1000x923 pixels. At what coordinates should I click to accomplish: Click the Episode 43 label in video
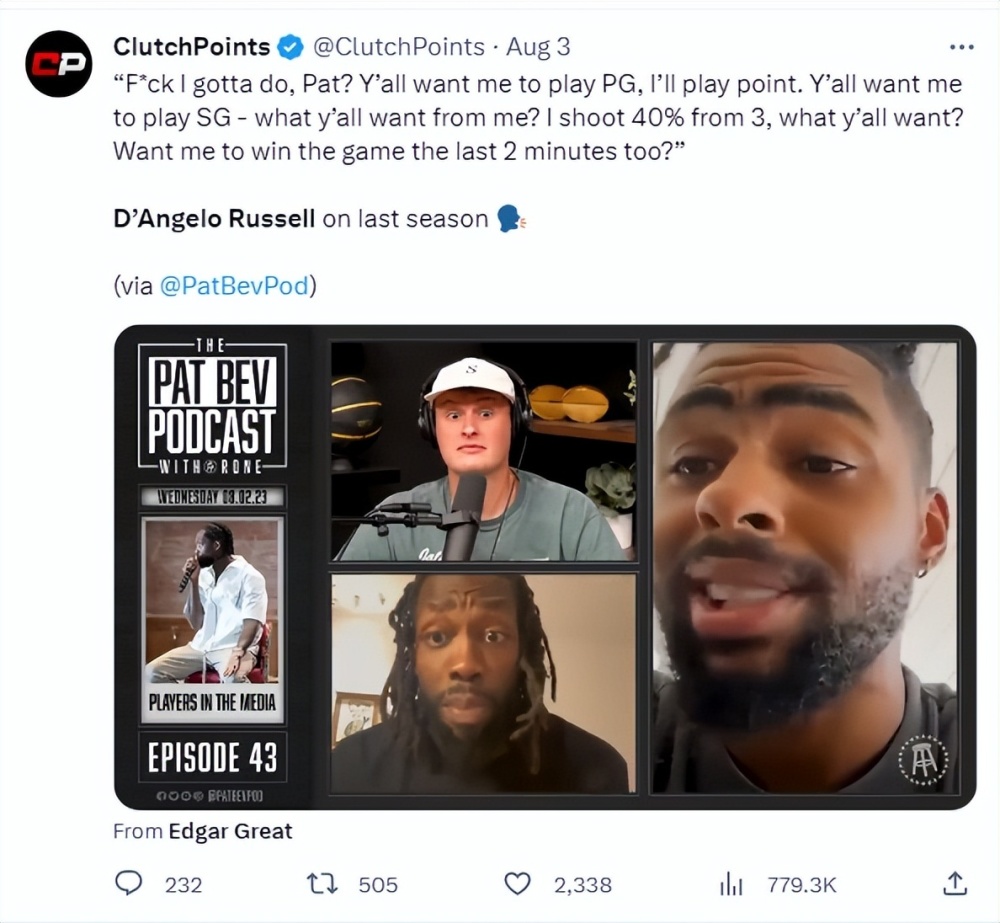[x=212, y=757]
